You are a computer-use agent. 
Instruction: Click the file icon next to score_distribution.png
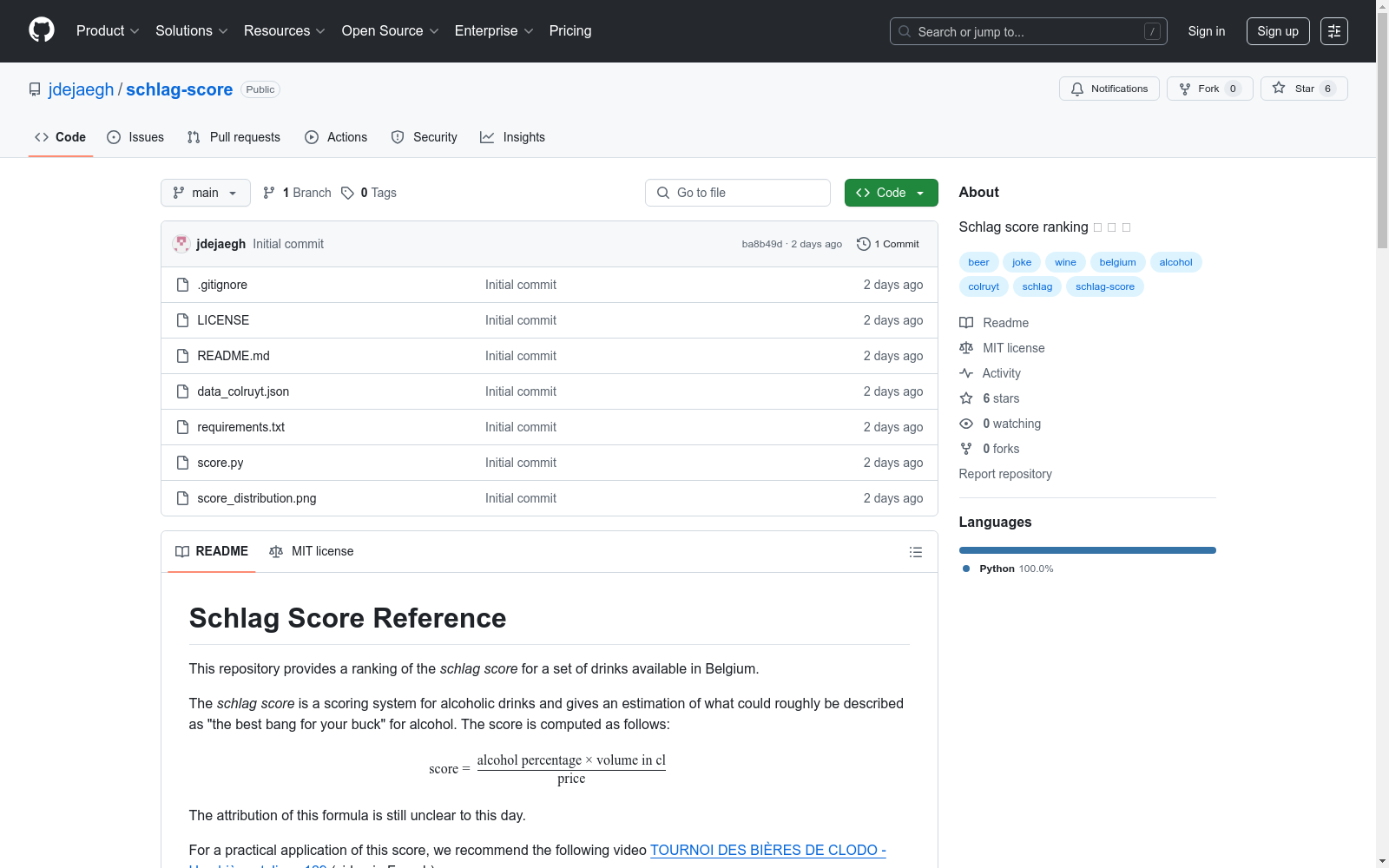(182, 498)
